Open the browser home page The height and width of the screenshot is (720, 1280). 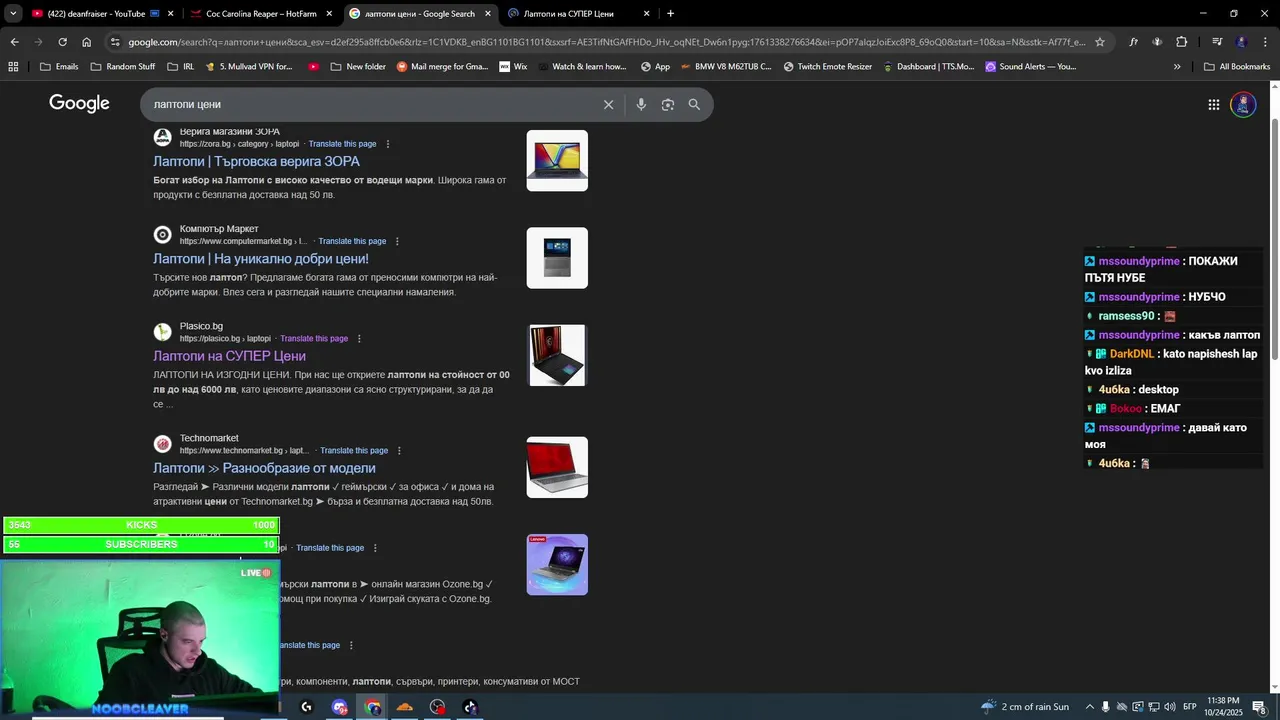pyautogui.click(x=86, y=42)
